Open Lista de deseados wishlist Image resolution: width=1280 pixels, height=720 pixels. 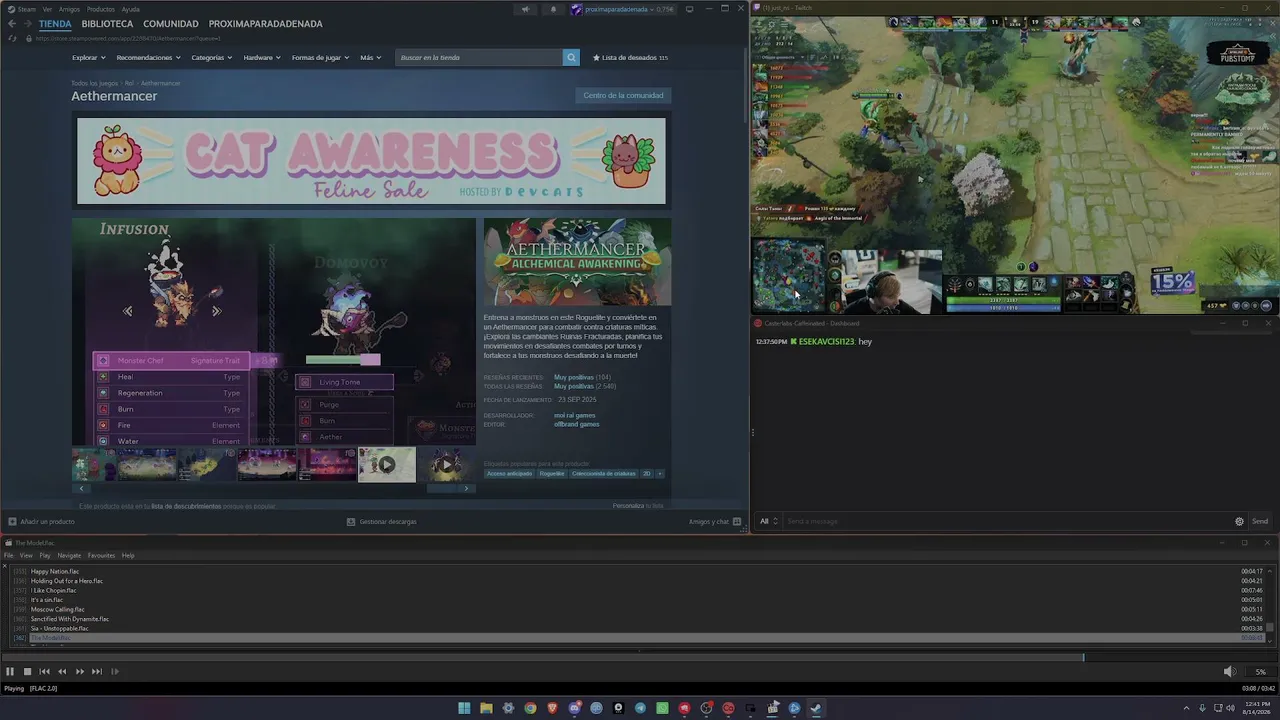pyautogui.click(x=630, y=58)
